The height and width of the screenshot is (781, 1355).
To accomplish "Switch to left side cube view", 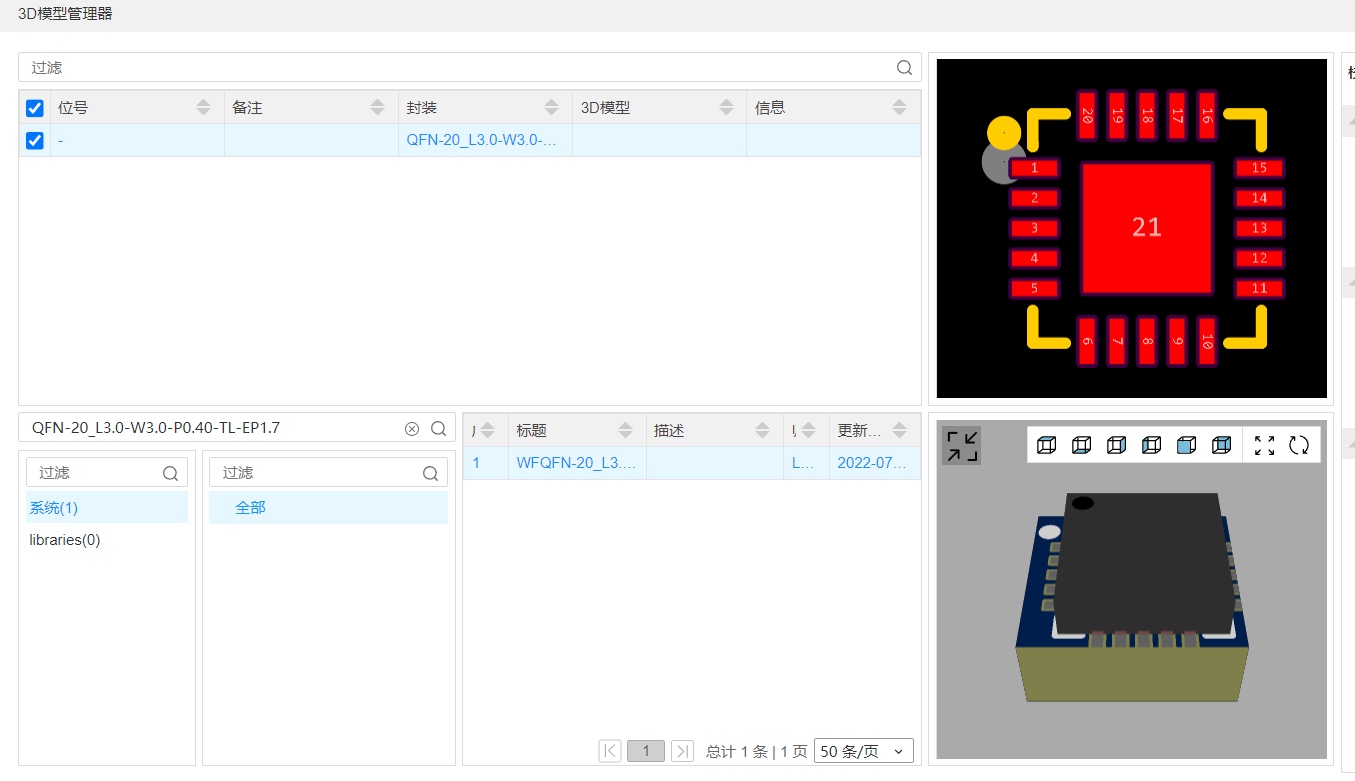I will (1151, 445).
